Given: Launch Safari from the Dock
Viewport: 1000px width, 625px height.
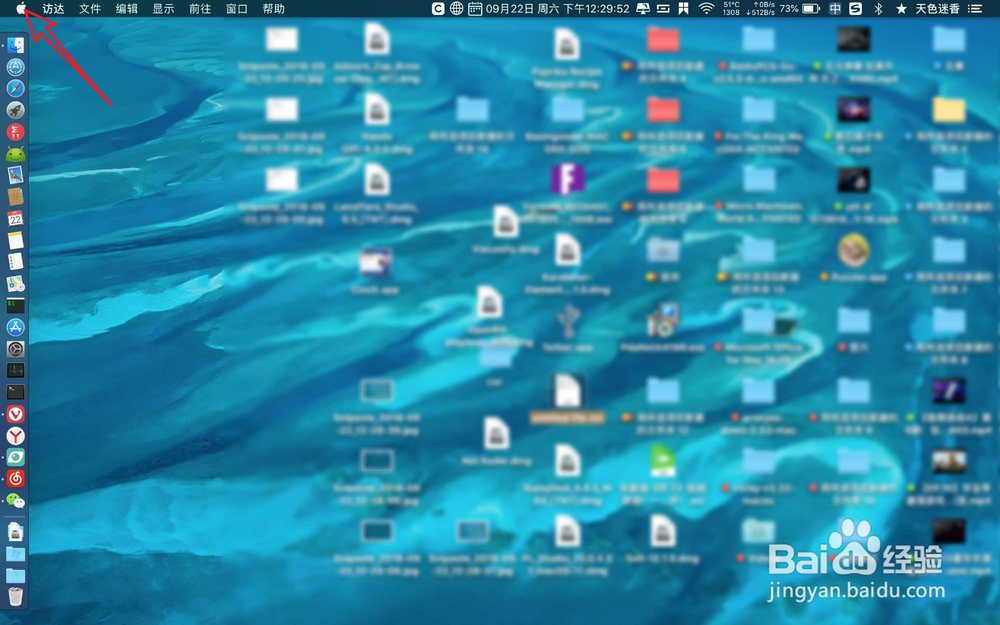Looking at the screenshot, I should [15, 89].
